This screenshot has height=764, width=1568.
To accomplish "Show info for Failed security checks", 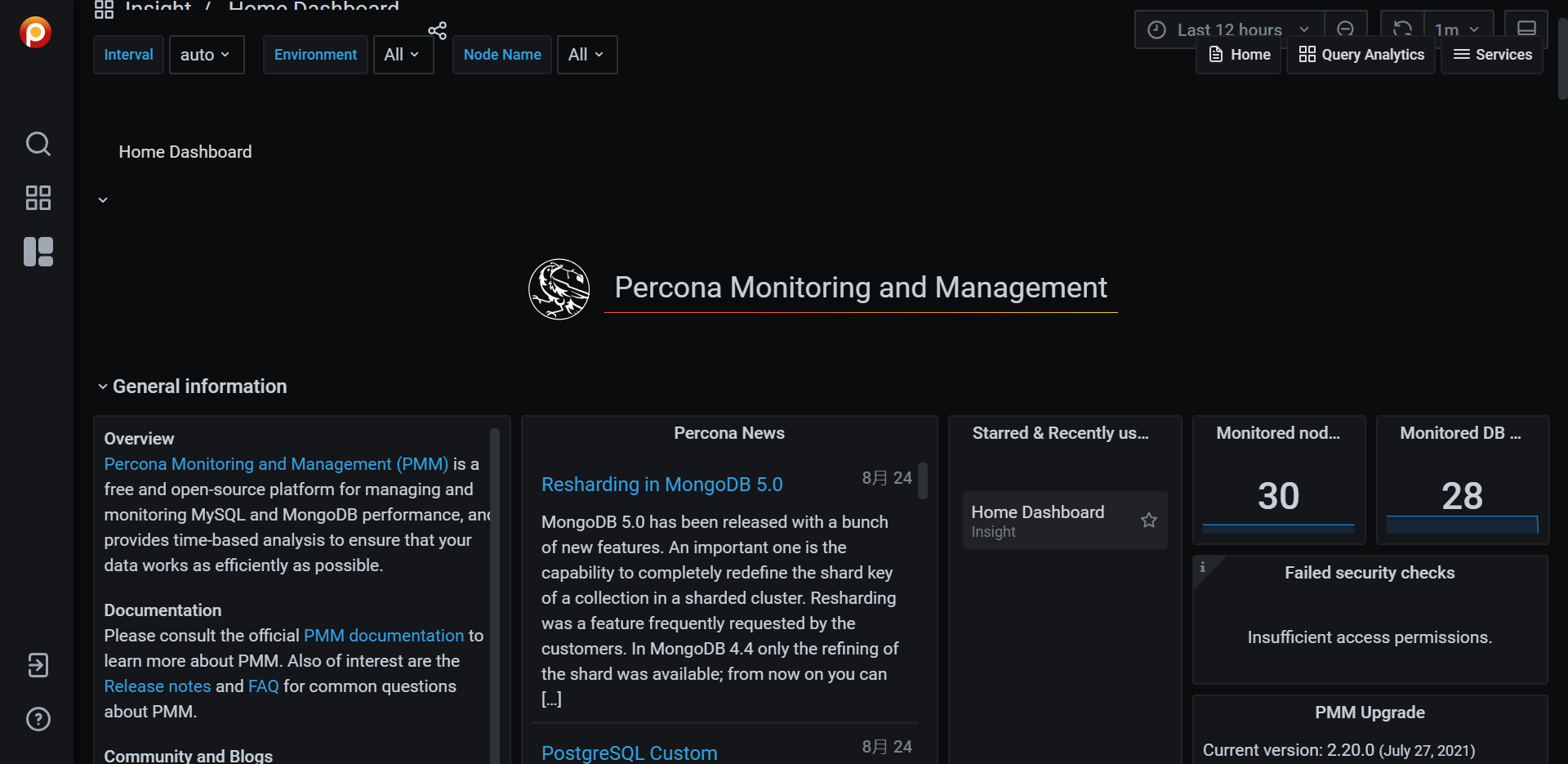I will (x=1202, y=567).
